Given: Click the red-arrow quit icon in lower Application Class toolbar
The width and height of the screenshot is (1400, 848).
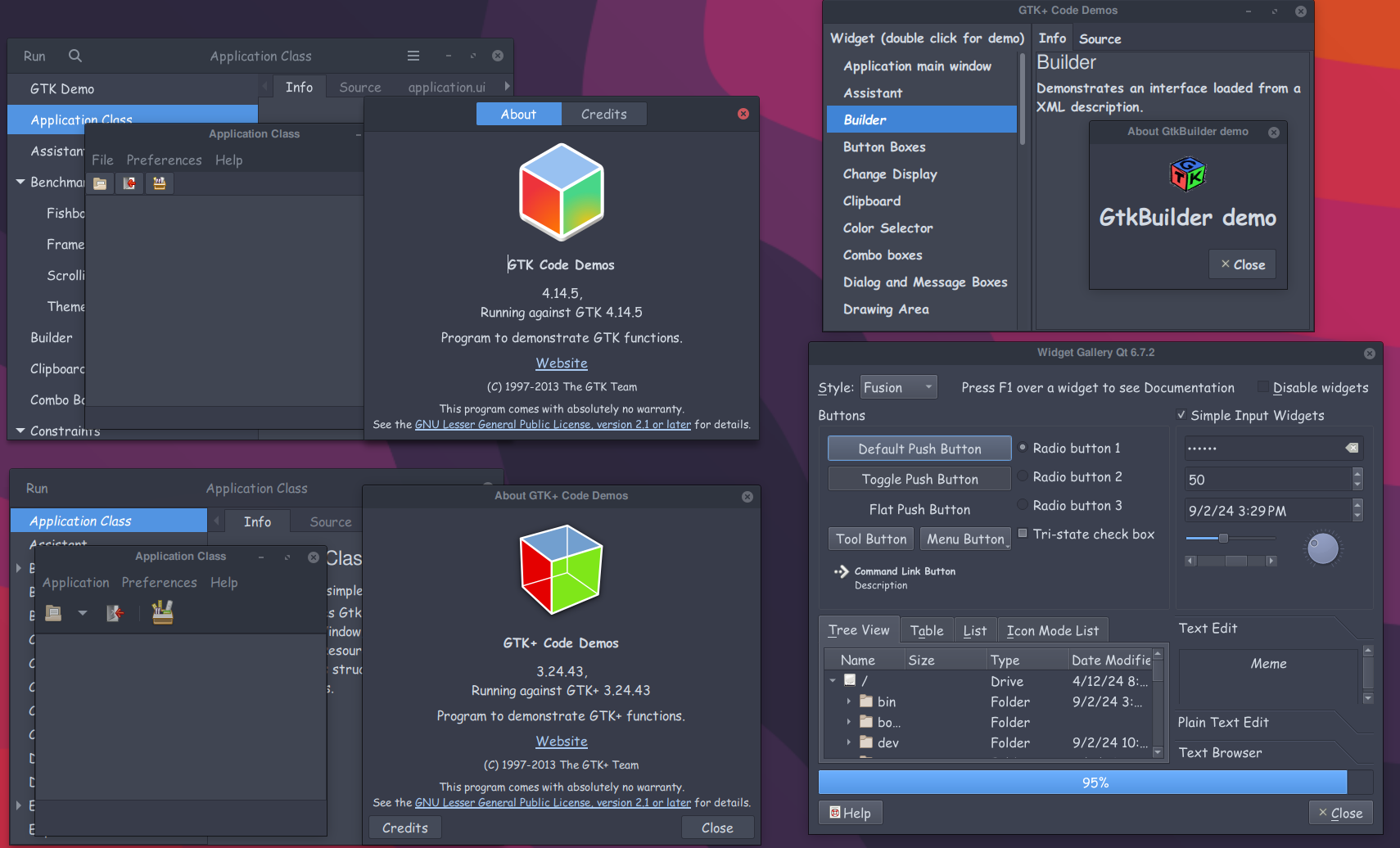Looking at the screenshot, I should pos(115,612).
